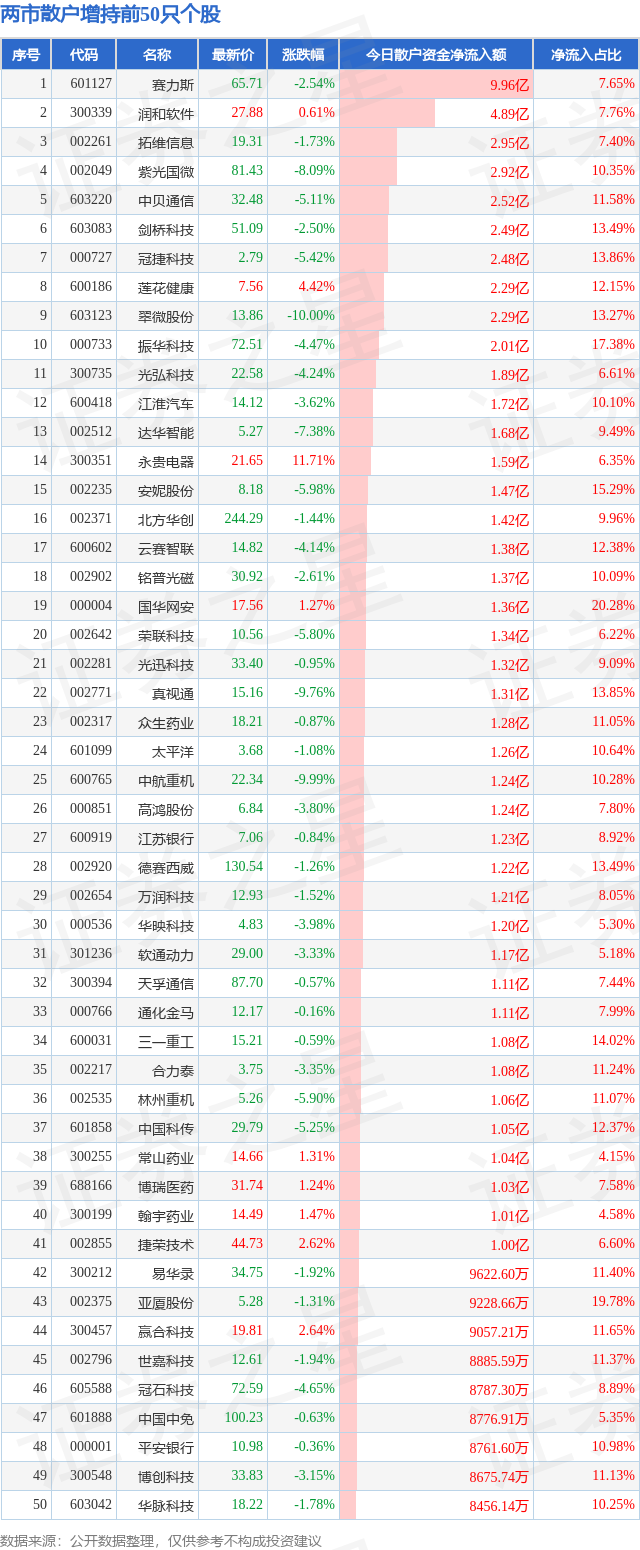Select stock name 平安银行
The image size is (640, 1550).
(166, 1447)
